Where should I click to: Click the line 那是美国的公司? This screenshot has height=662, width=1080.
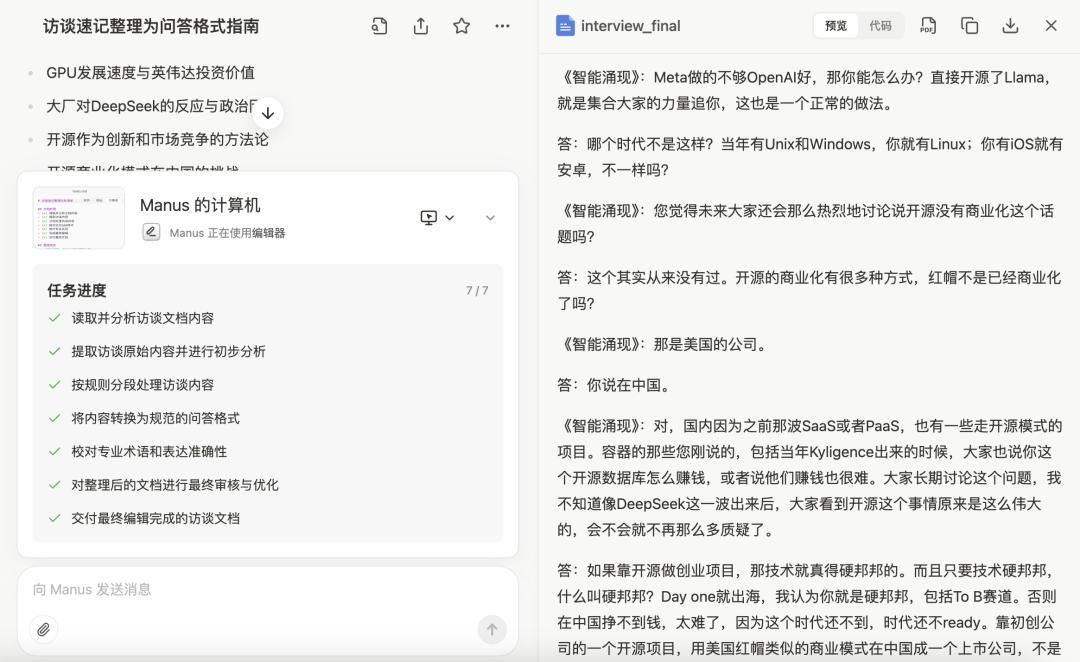(663, 344)
